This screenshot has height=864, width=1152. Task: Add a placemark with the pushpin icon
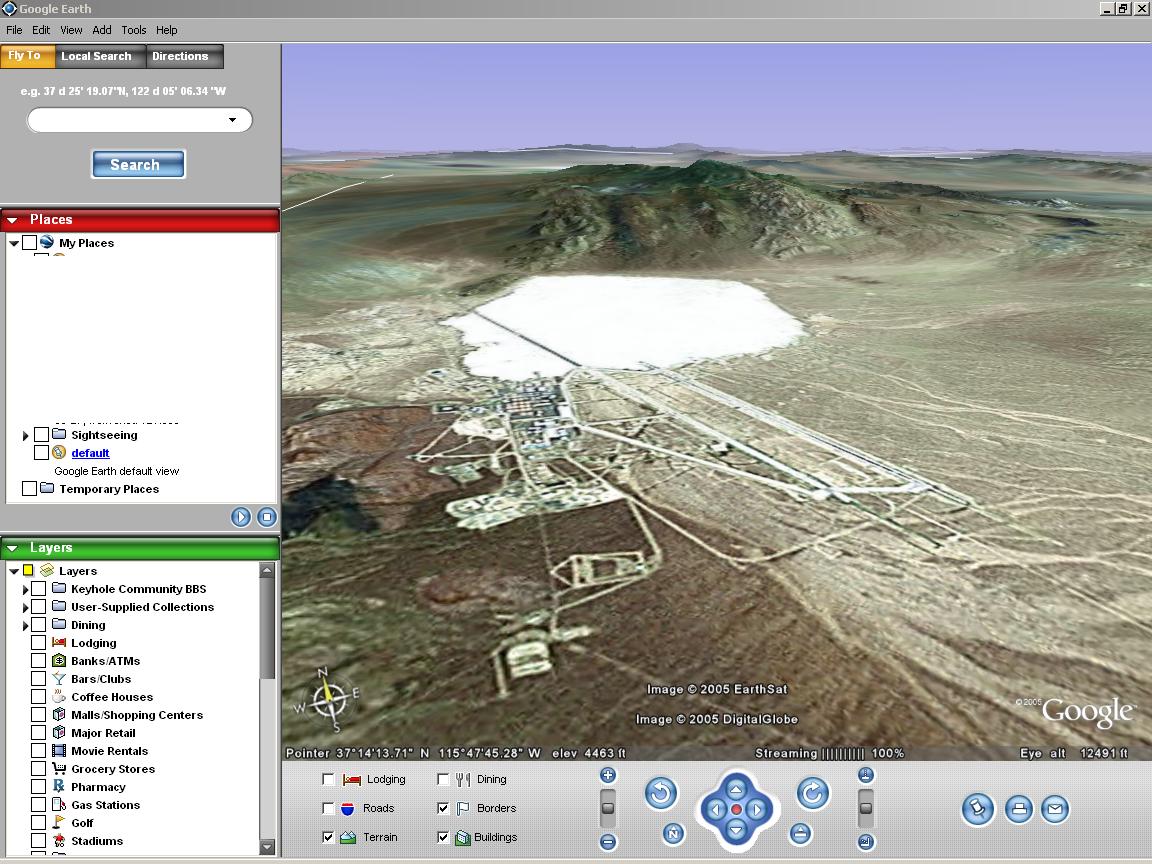(x=978, y=809)
